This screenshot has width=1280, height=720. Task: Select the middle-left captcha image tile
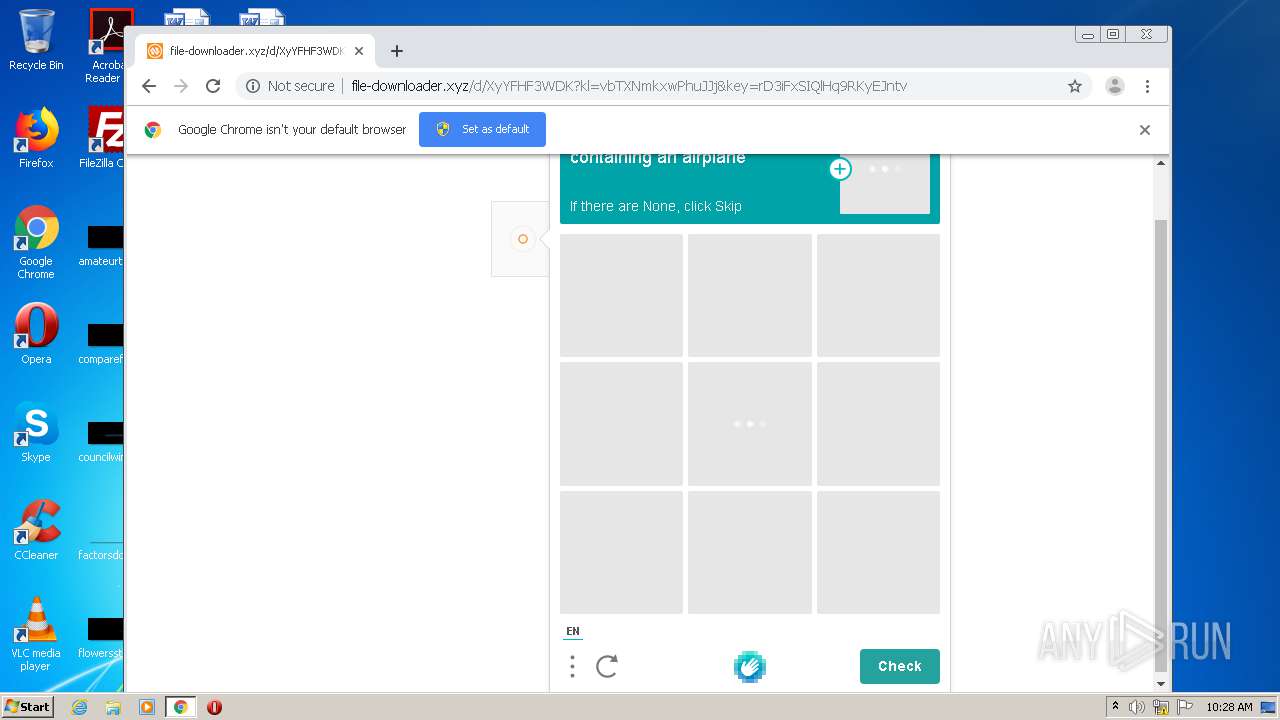coord(621,424)
